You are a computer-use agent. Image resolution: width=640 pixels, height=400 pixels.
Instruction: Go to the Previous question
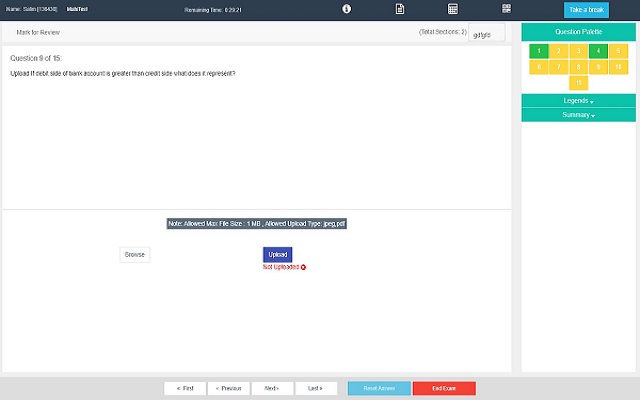point(229,388)
